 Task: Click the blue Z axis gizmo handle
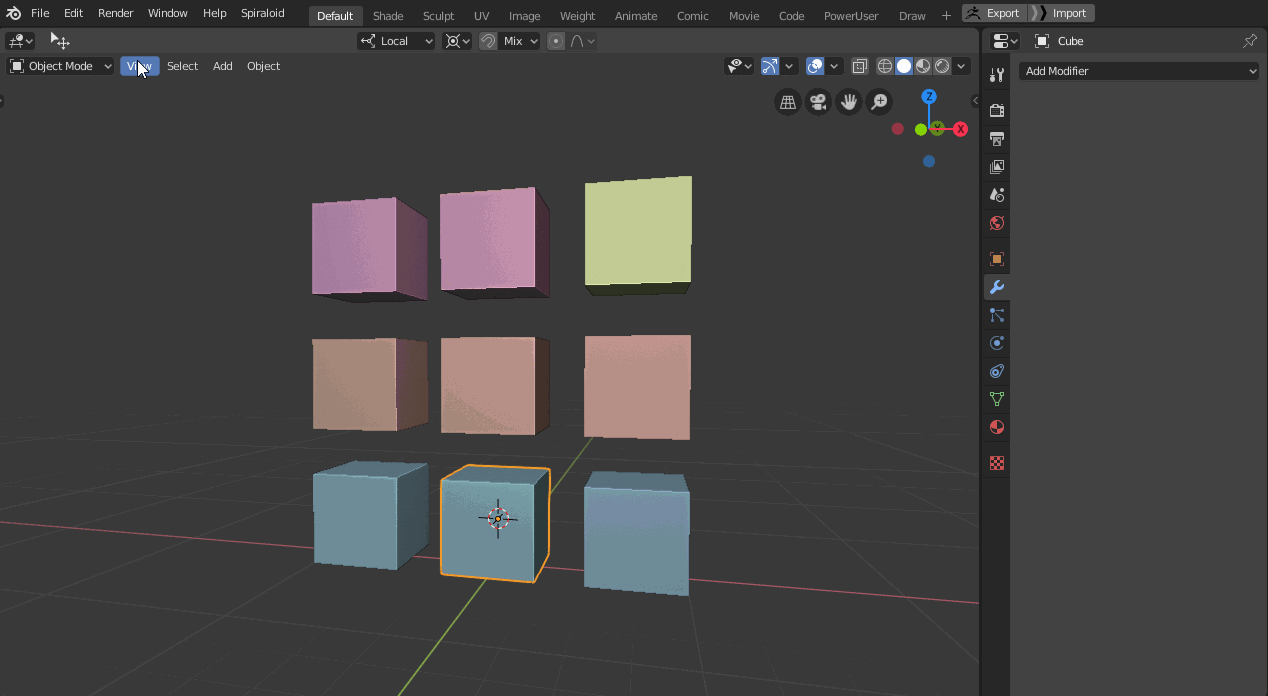[x=929, y=97]
